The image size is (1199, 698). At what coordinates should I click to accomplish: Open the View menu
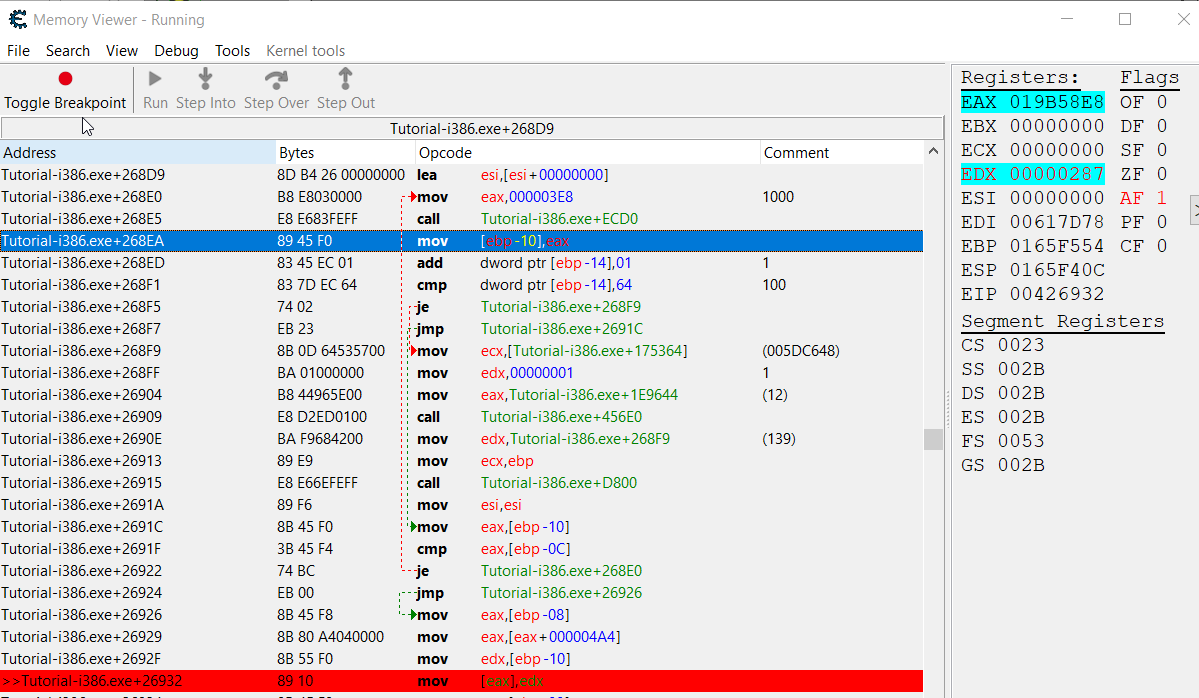coord(122,51)
